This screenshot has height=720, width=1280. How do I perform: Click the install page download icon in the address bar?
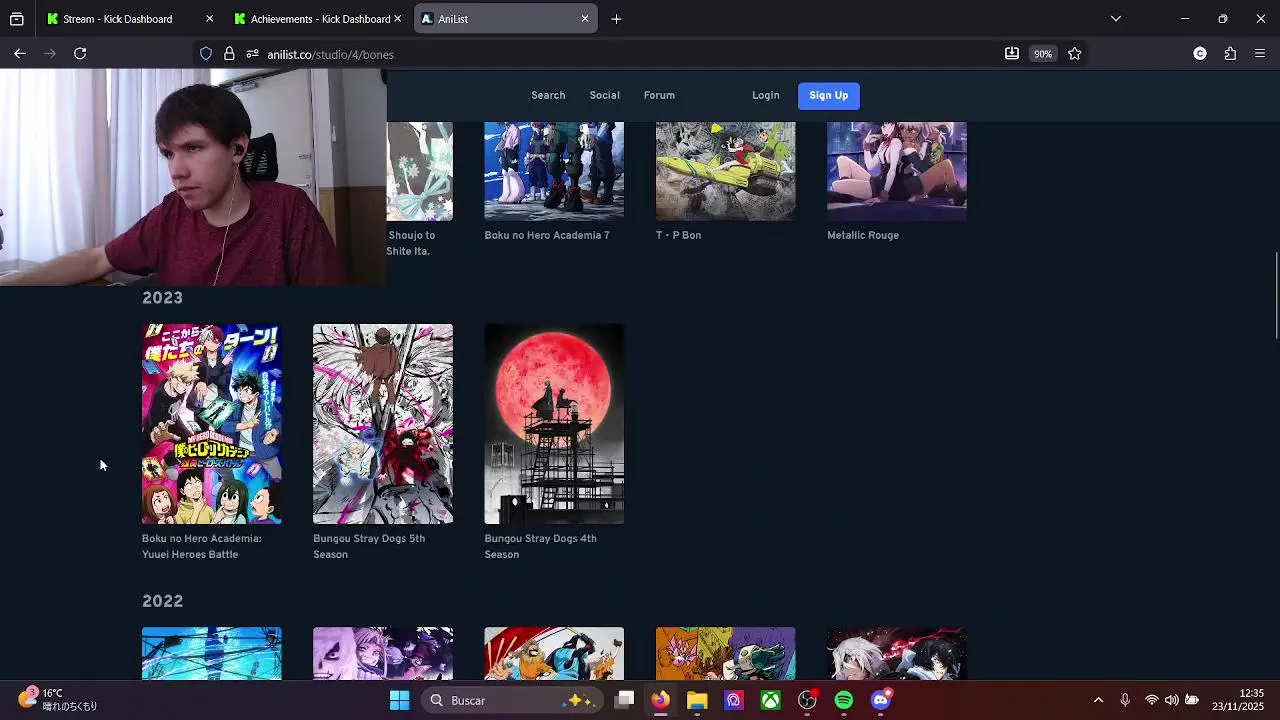click(x=1012, y=54)
